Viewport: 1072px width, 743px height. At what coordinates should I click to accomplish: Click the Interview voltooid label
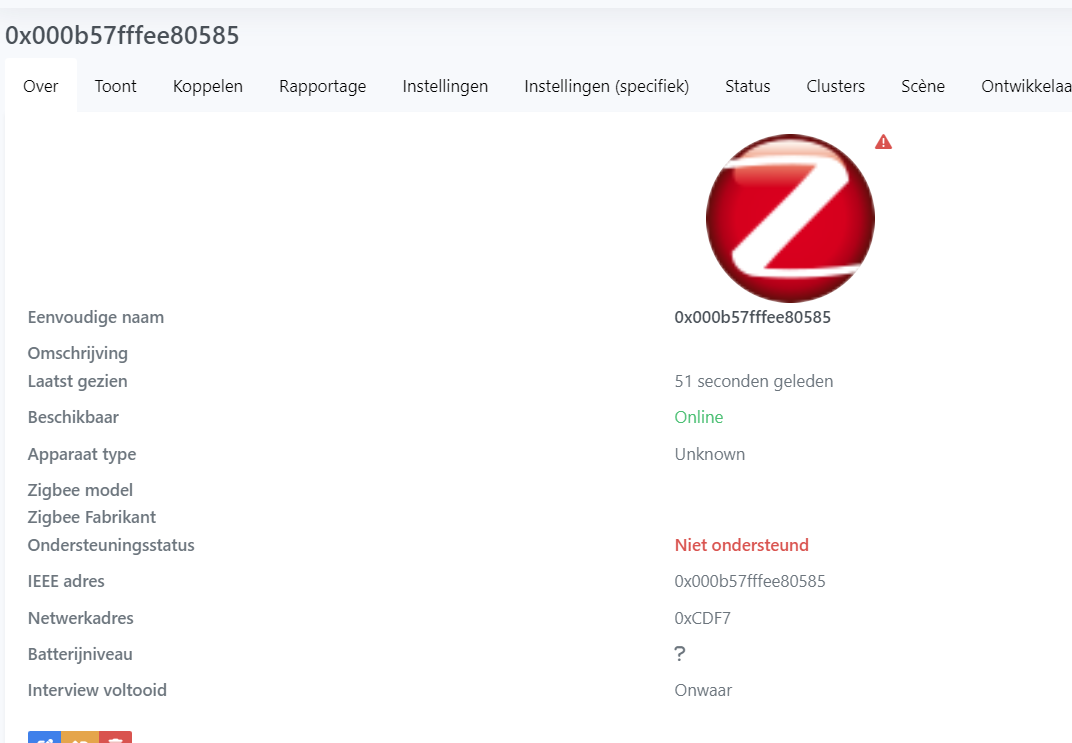pos(97,690)
